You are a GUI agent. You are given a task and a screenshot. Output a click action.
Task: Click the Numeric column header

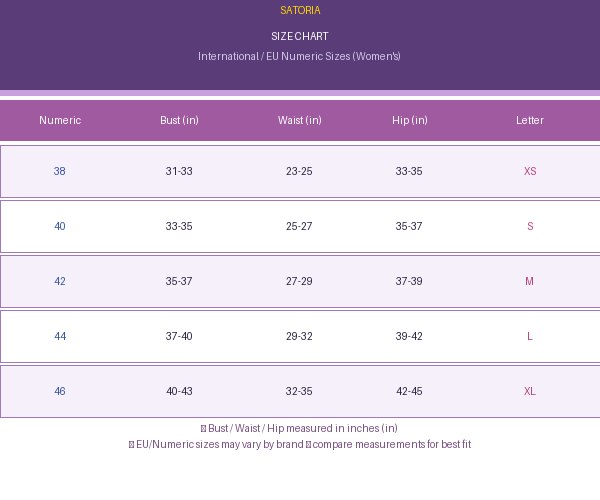click(60, 120)
